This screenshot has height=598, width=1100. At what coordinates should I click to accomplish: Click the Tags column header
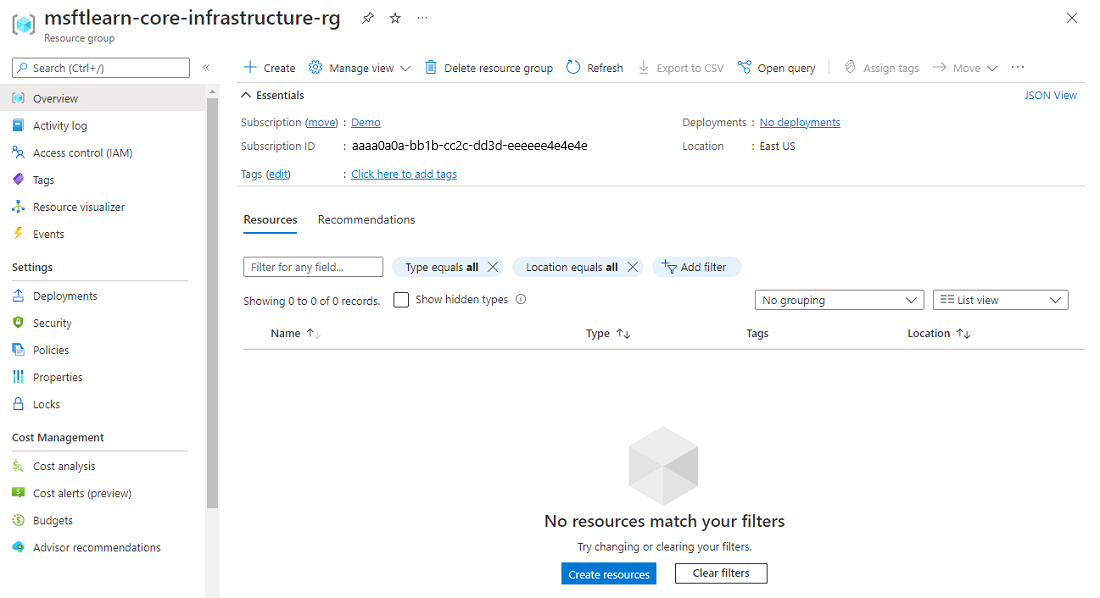757,333
